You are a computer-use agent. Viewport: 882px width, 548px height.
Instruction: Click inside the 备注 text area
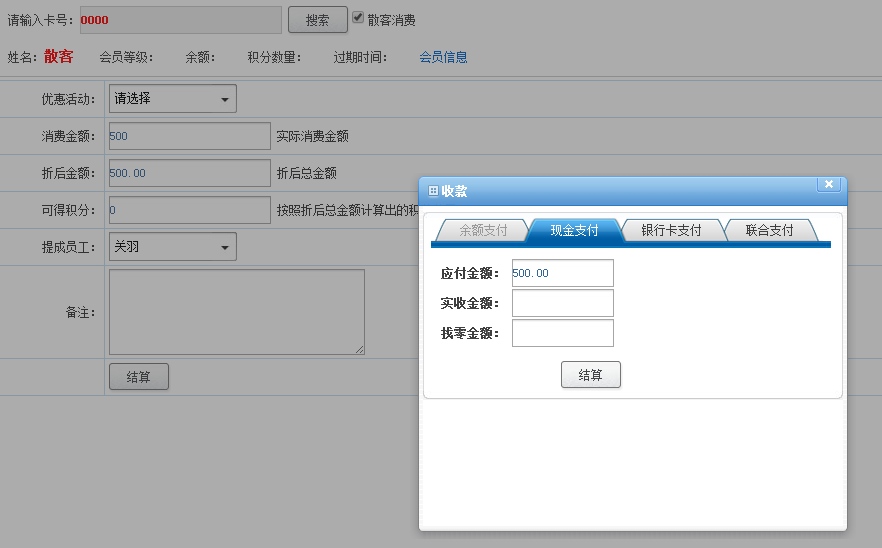236,312
